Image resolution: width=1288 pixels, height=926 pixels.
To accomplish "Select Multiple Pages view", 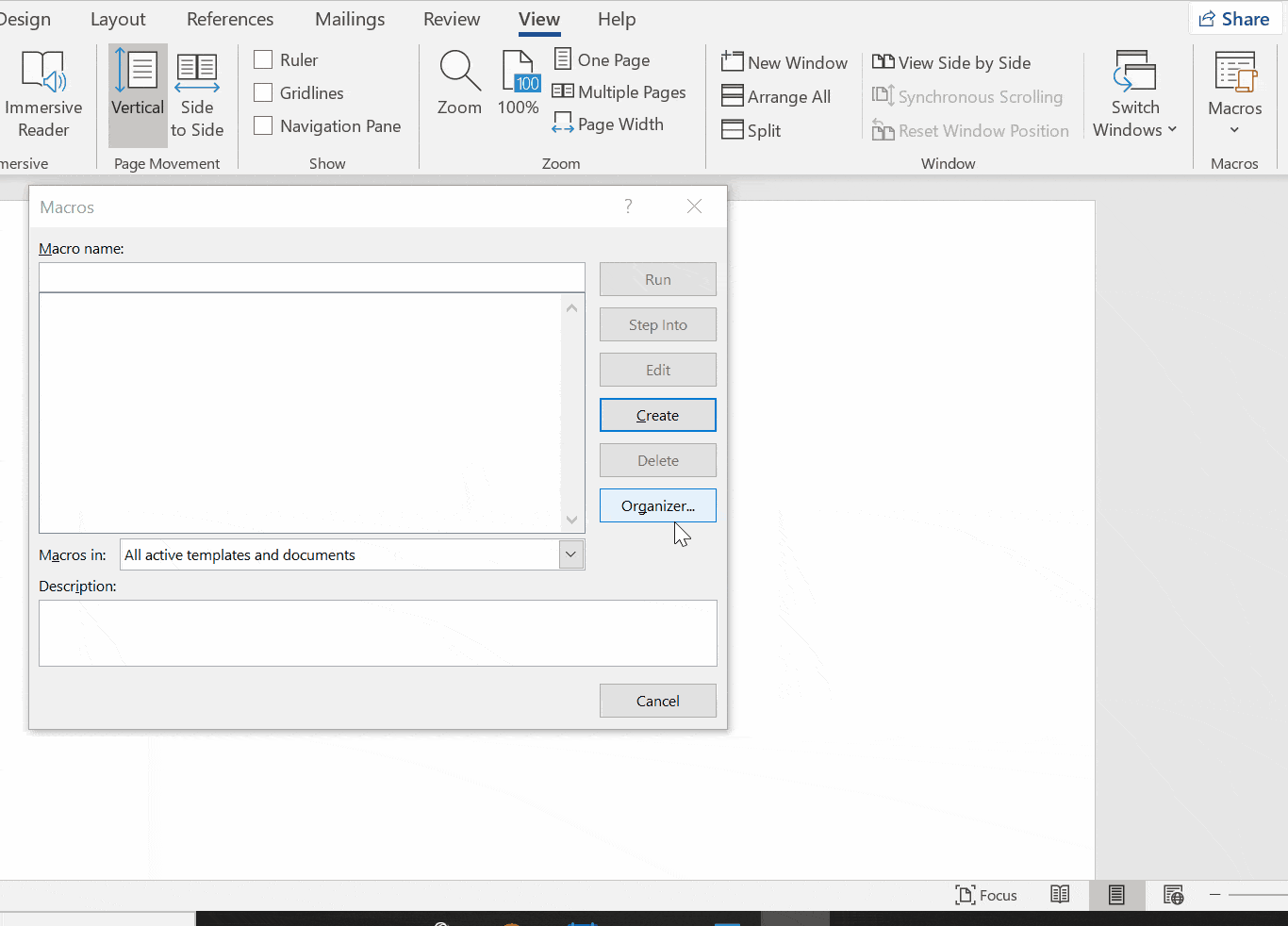I will click(619, 91).
